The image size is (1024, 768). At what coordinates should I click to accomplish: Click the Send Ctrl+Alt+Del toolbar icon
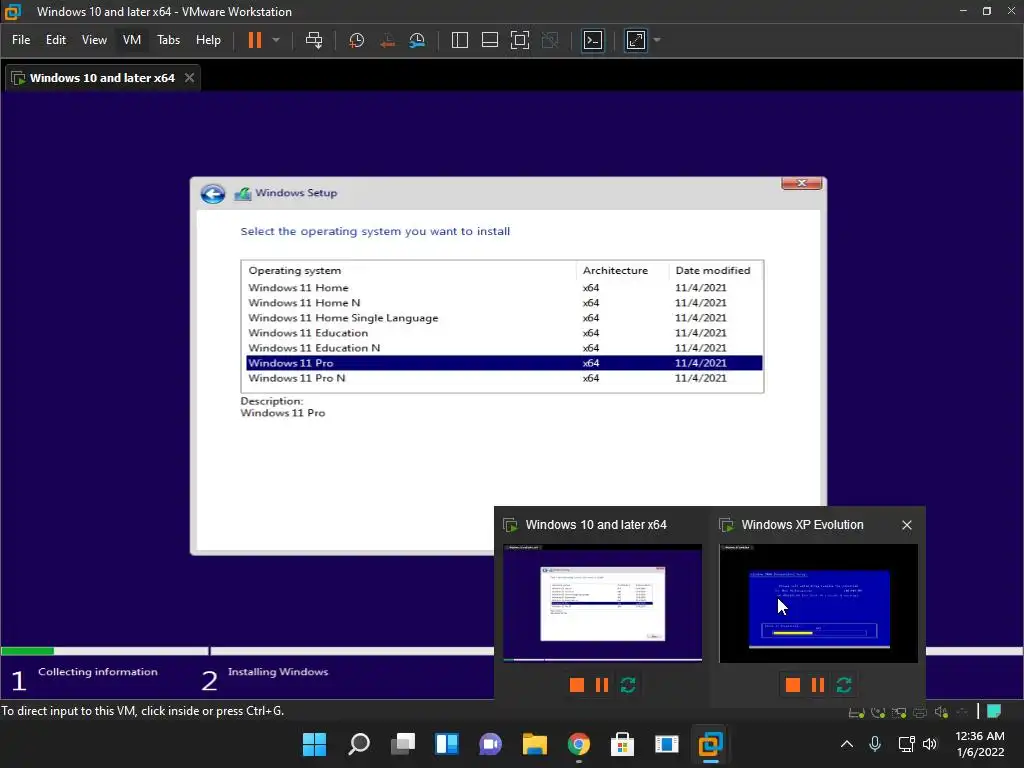click(314, 40)
